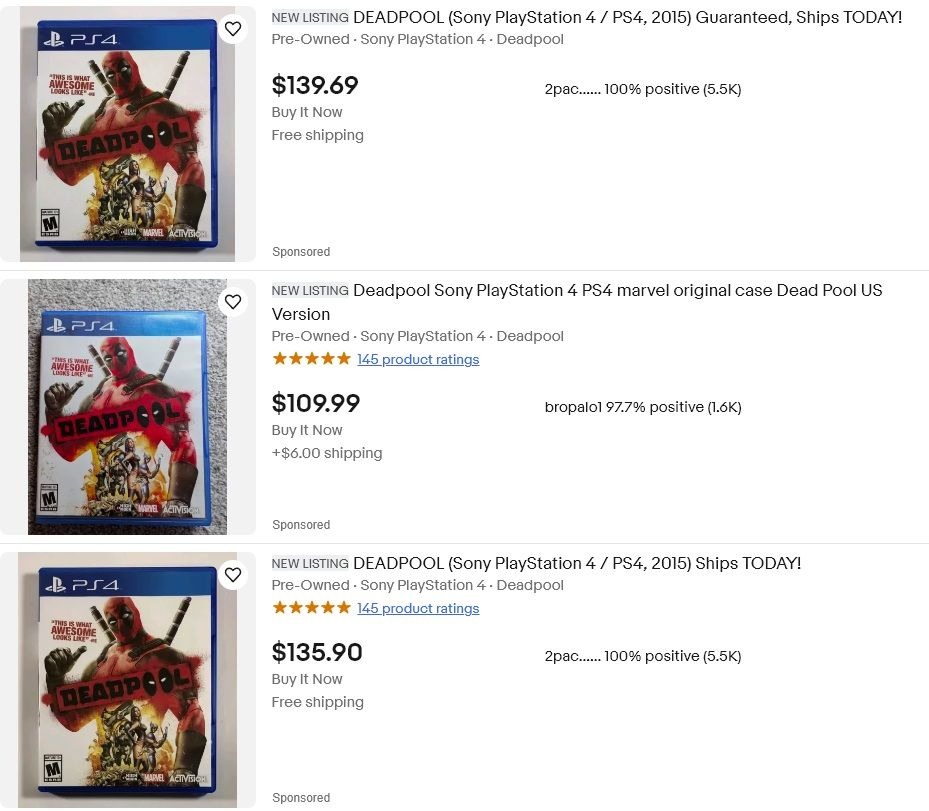
Task: Save the $139.69 Deadpool listing with the heart
Action: [233, 29]
